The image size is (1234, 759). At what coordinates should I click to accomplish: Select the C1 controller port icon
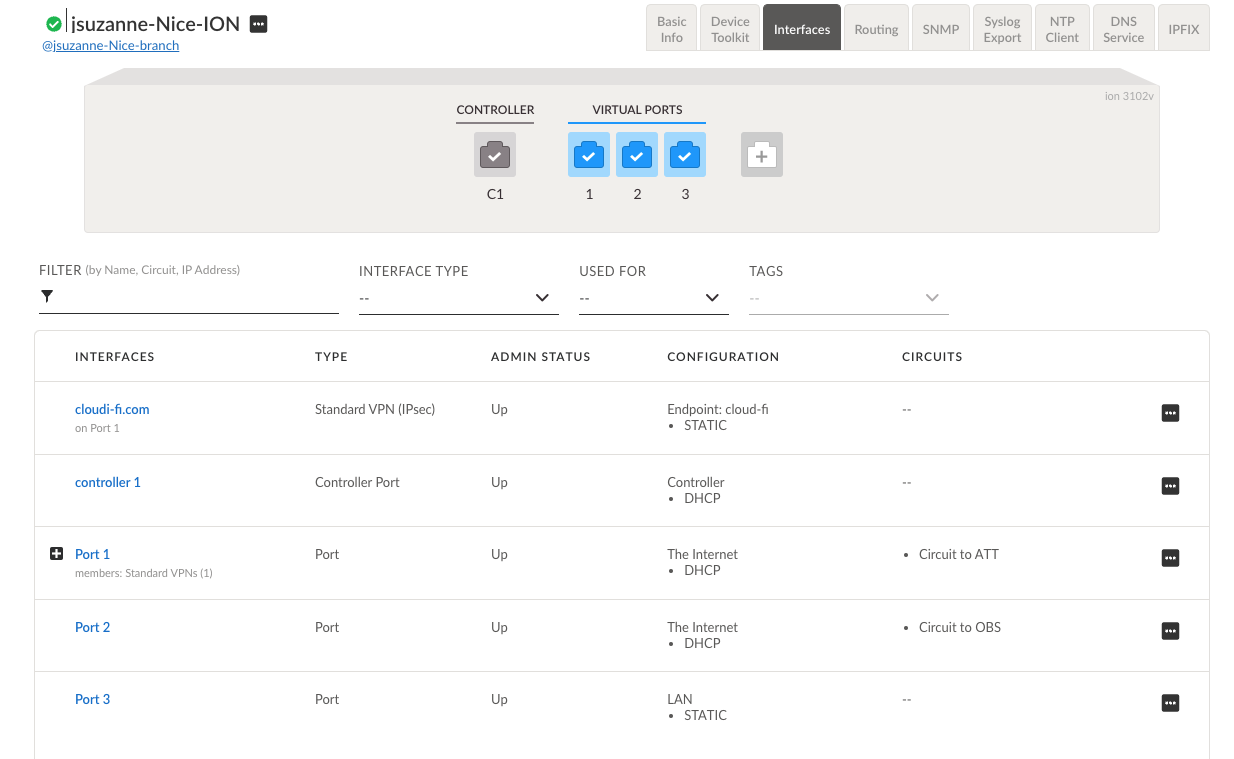(494, 154)
